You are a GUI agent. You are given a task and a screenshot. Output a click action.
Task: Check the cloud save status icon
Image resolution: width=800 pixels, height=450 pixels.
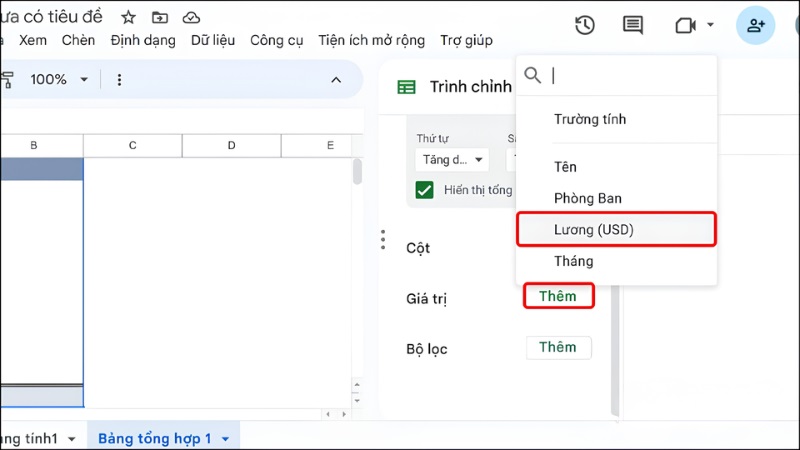tap(191, 18)
